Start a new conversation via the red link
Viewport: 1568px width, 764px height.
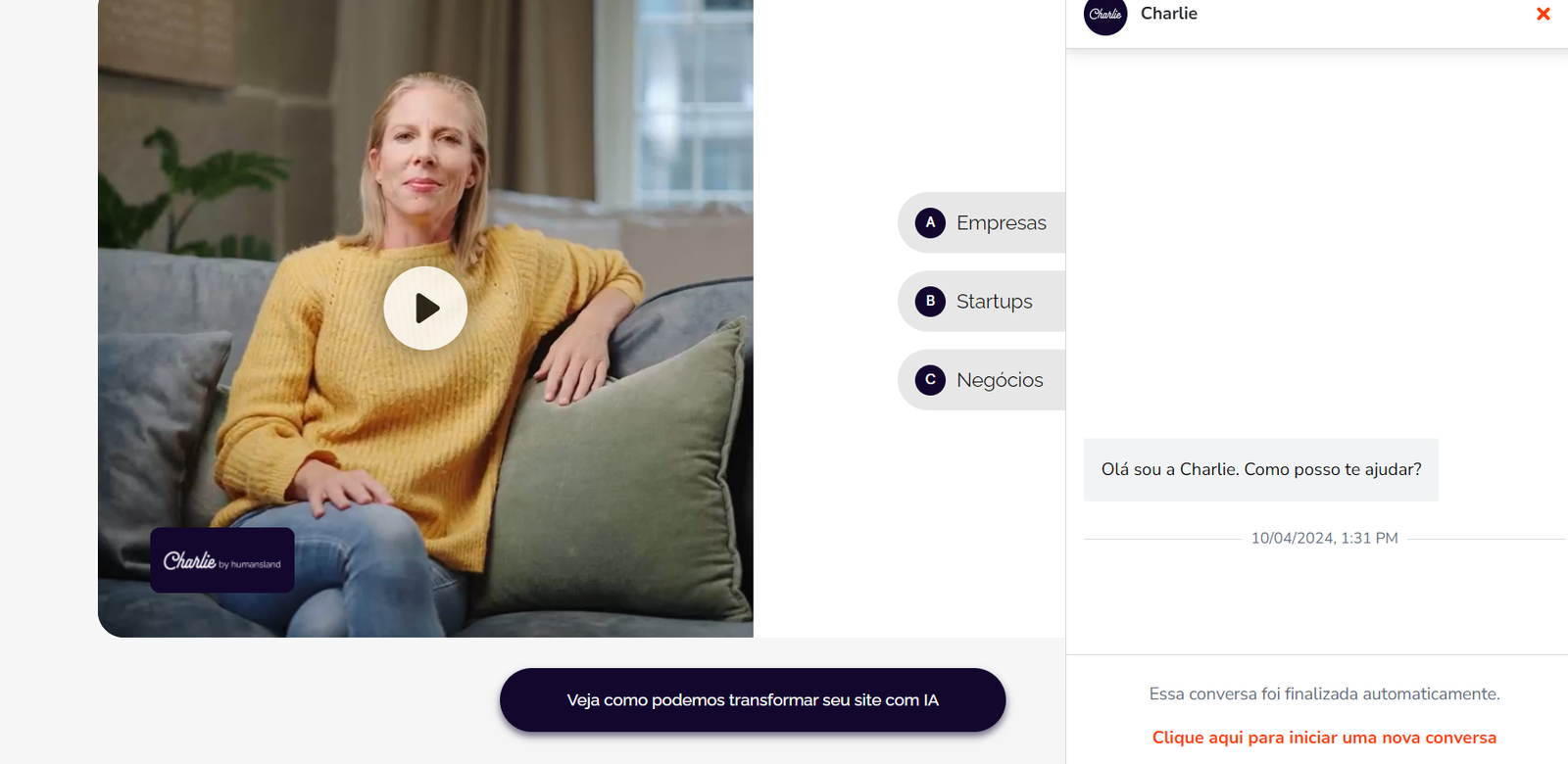pos(1324,738)
